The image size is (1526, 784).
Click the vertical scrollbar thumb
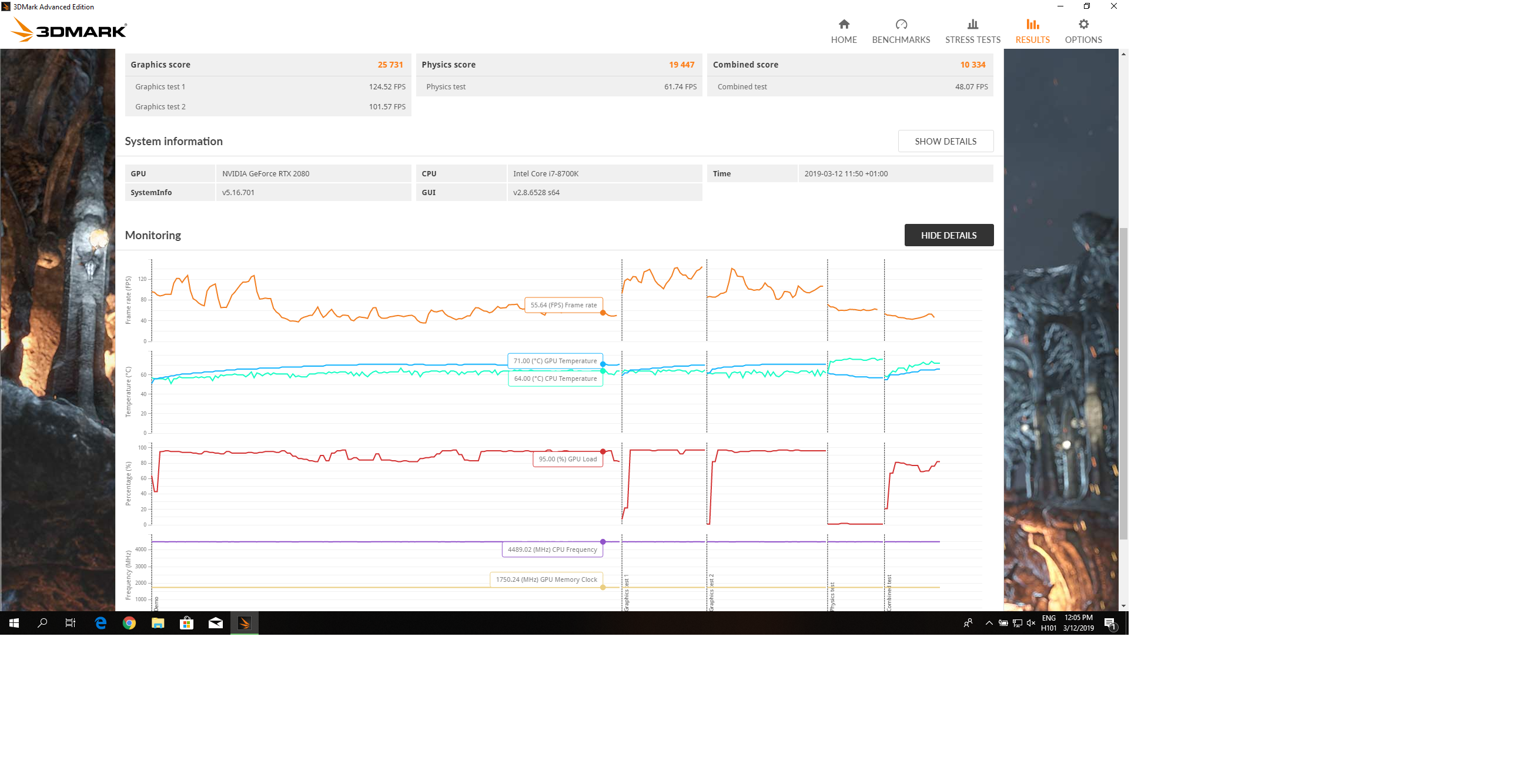[1123, 383]
